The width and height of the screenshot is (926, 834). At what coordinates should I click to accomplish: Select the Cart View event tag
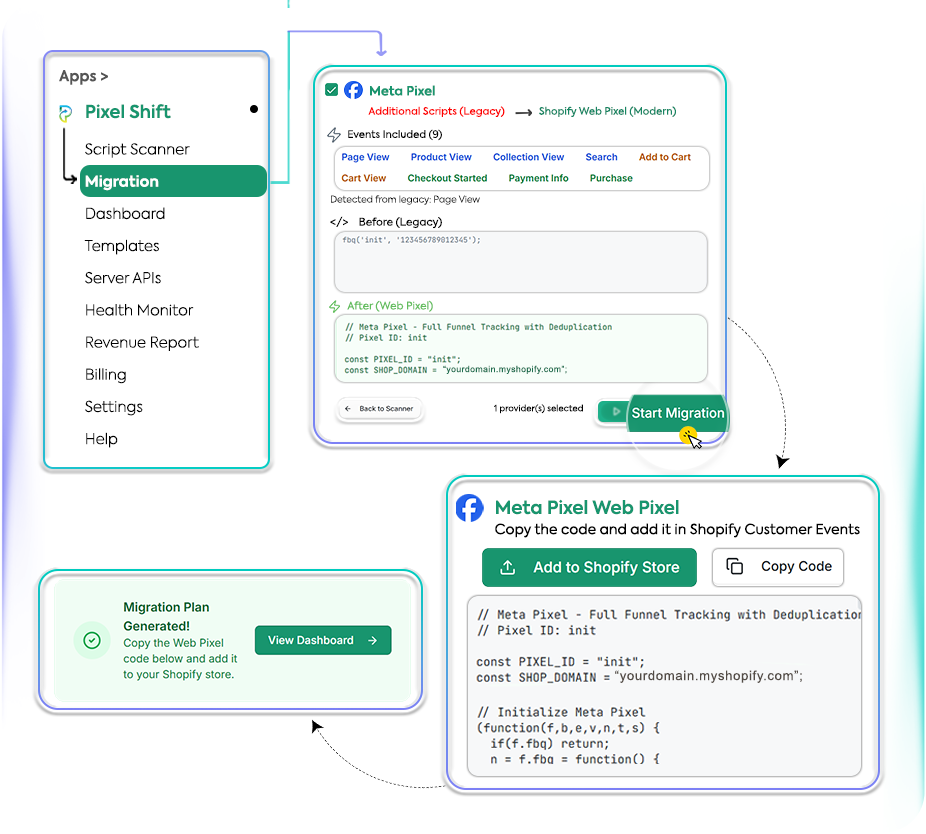coord(364,178)
